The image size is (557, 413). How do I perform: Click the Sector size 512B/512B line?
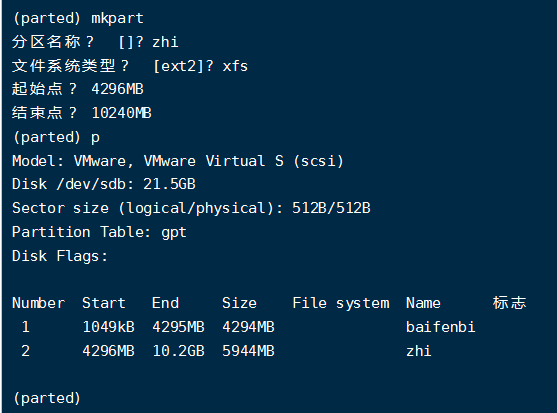(x=191, y=208)
